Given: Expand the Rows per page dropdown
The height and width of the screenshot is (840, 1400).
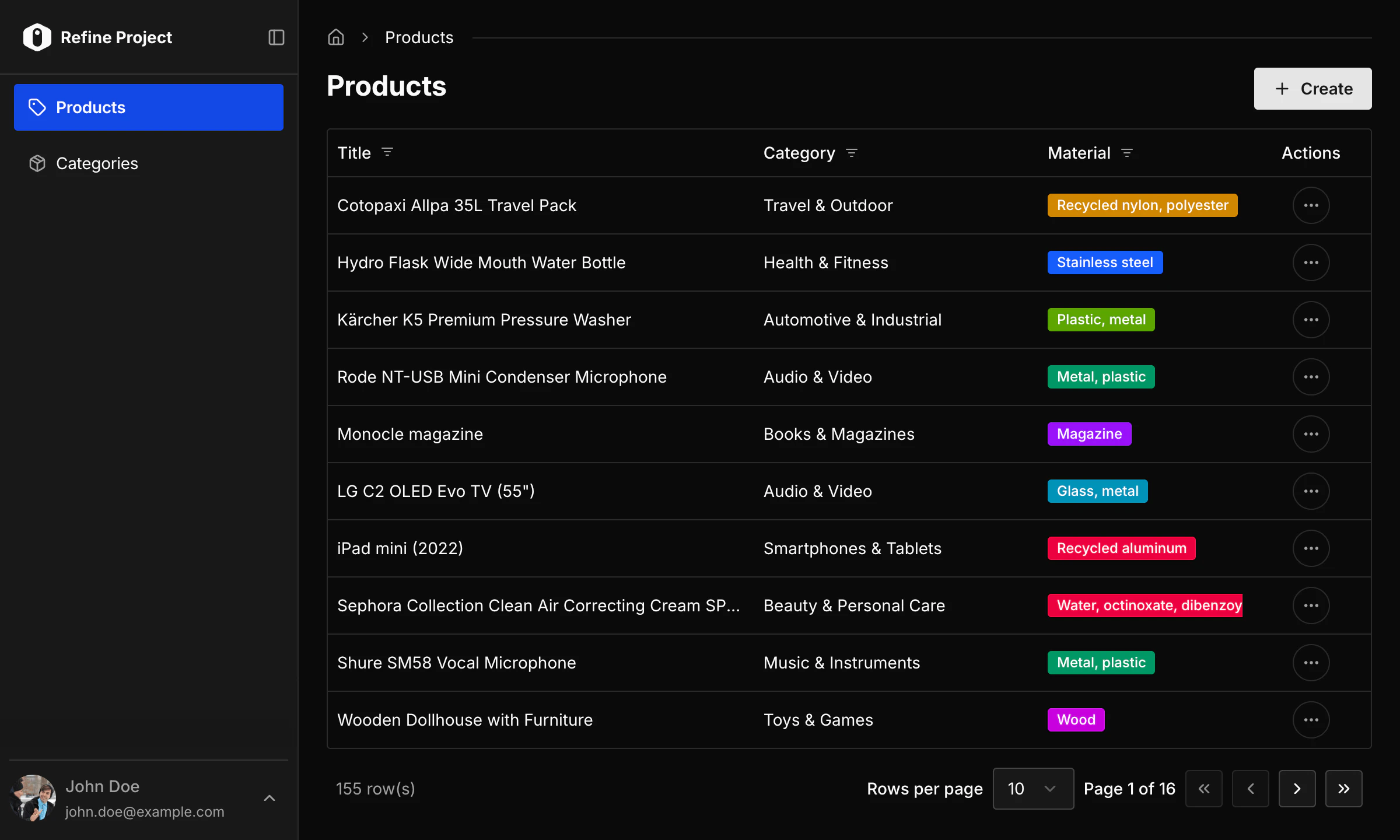Looking at the screenshot, I should (x=1032, y=789).
